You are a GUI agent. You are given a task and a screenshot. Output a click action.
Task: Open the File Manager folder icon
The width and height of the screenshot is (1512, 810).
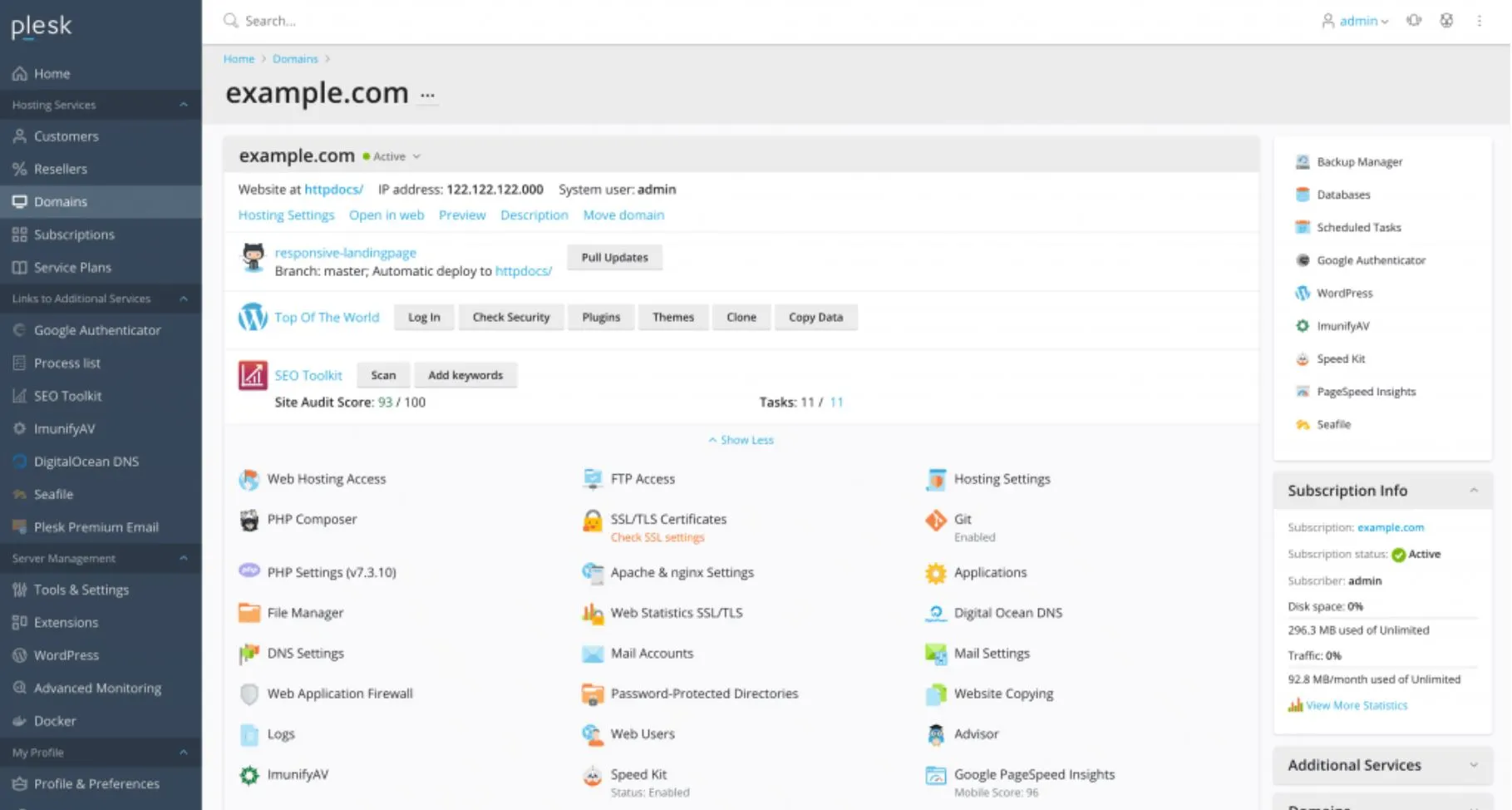click(x=249, y=613)
